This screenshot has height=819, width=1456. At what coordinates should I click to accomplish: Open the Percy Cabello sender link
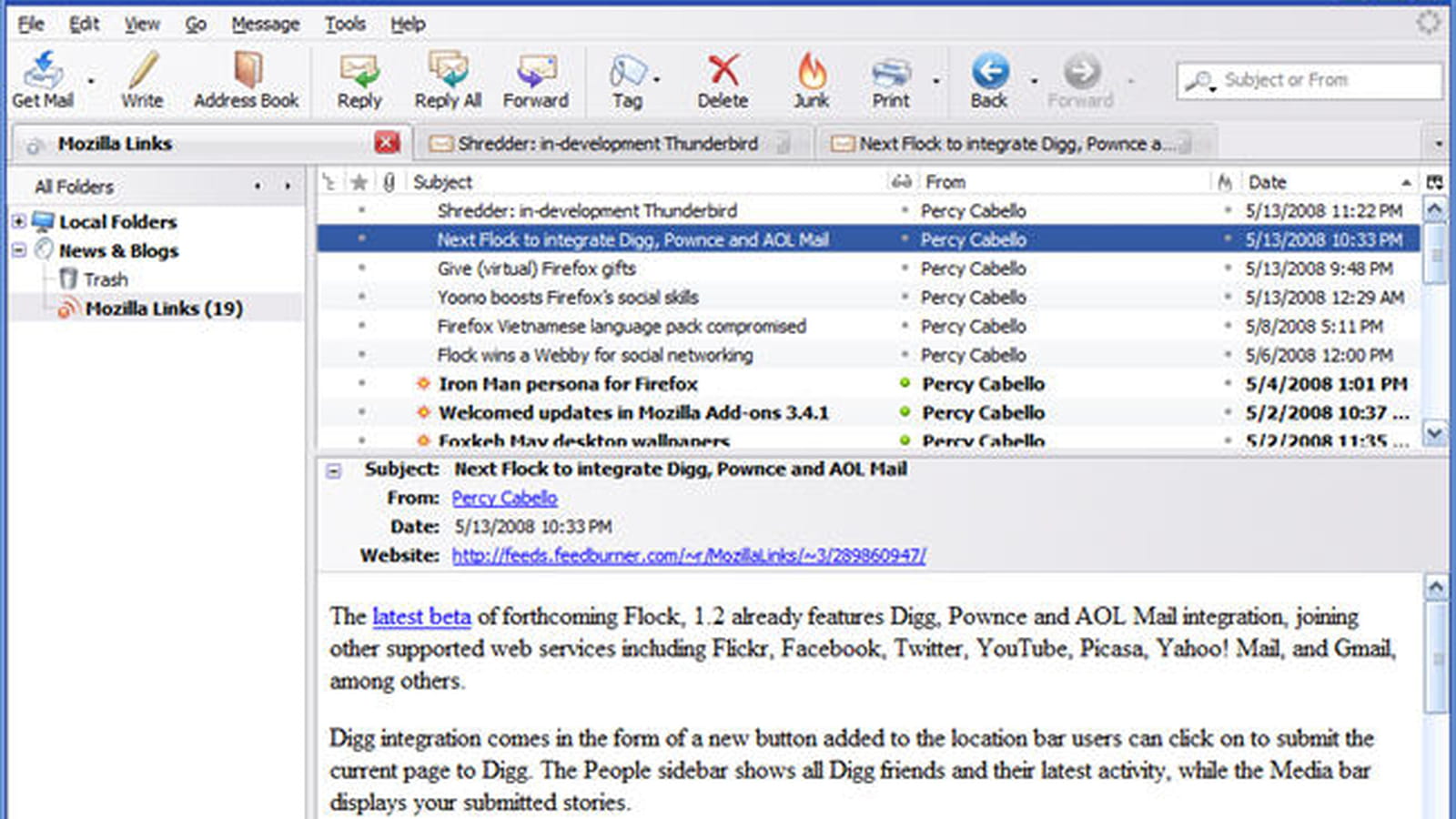[x=504, y=498]
